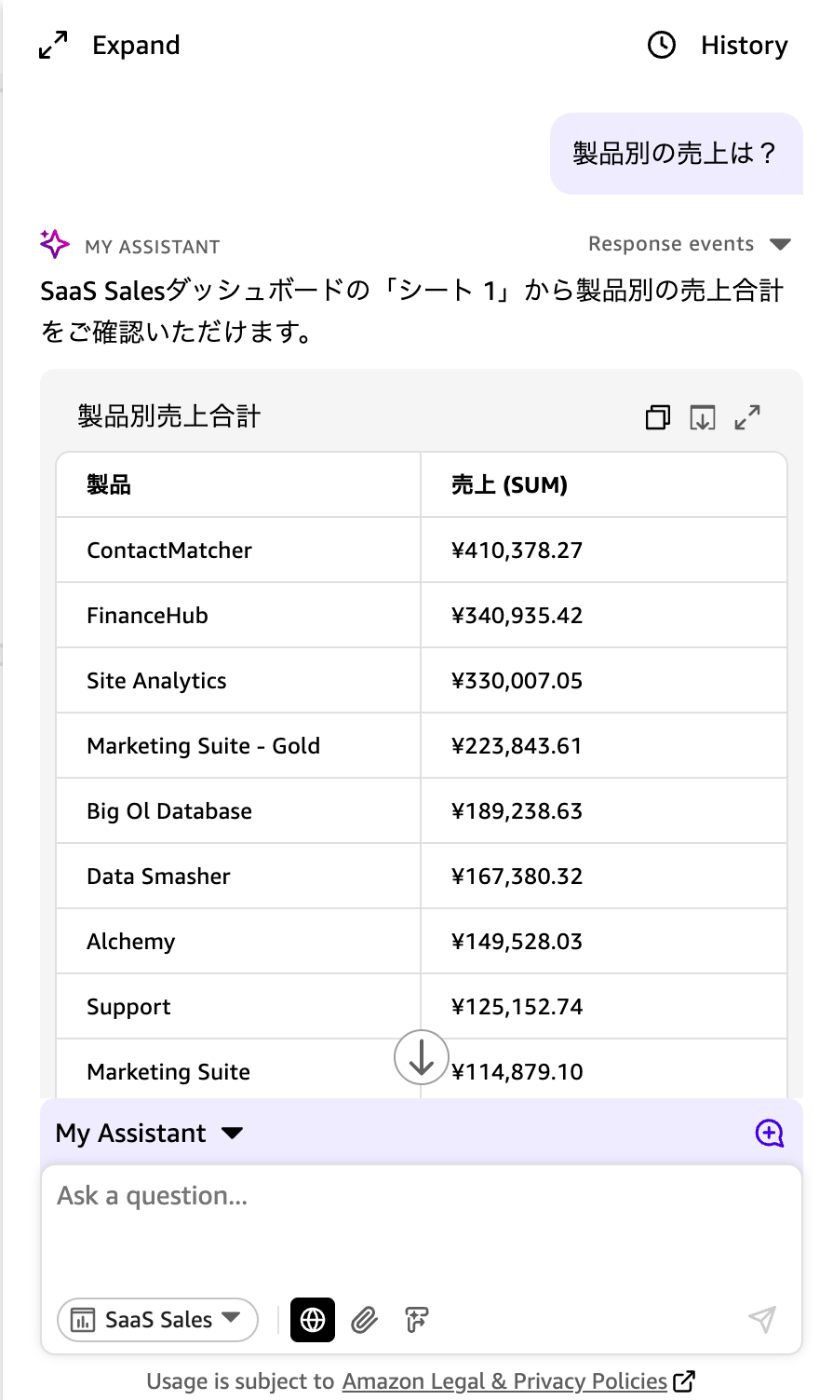Click the 製品 column header

(239, 485)
